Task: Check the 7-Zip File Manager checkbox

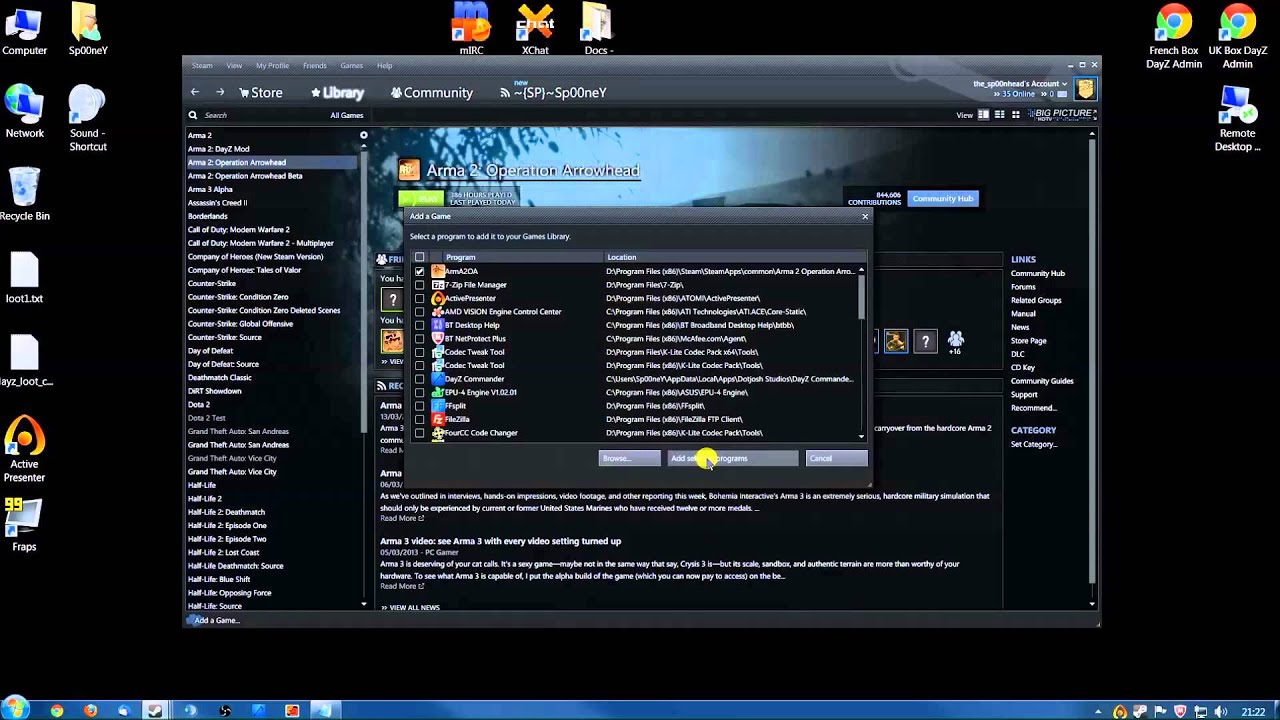Action: coord(420,285)
